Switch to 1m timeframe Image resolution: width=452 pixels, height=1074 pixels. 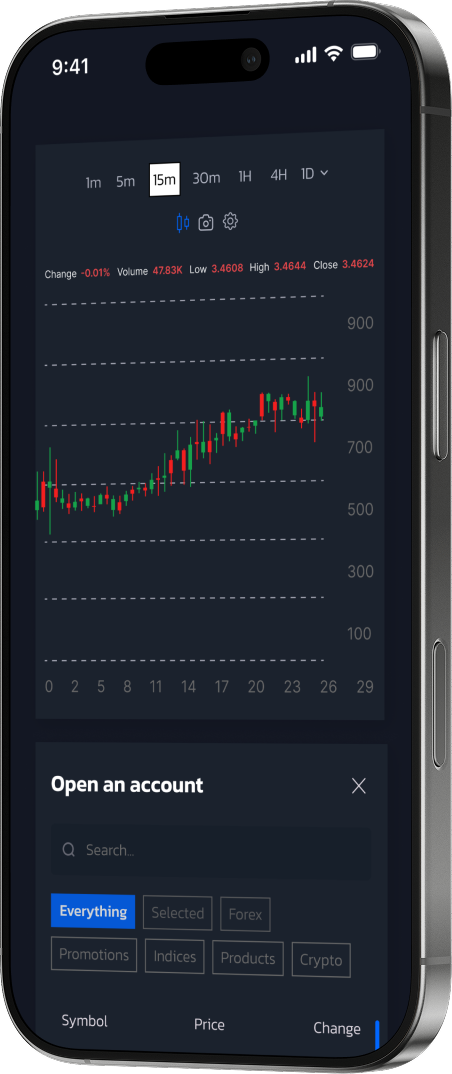(x=93, y=183)
